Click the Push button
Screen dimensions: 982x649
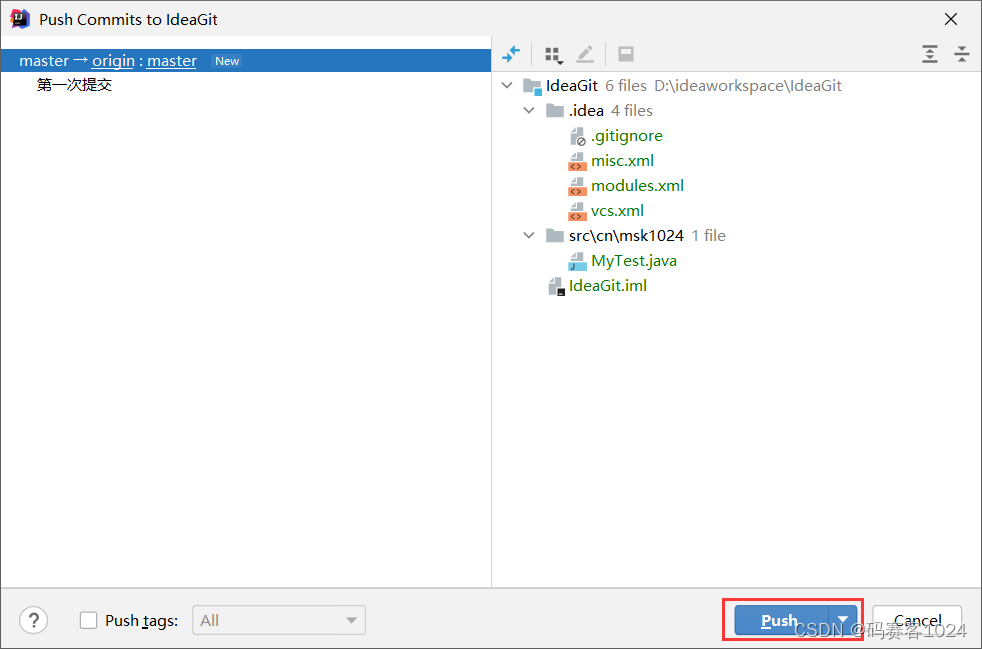pyautogui.click(x=782, y=620)
